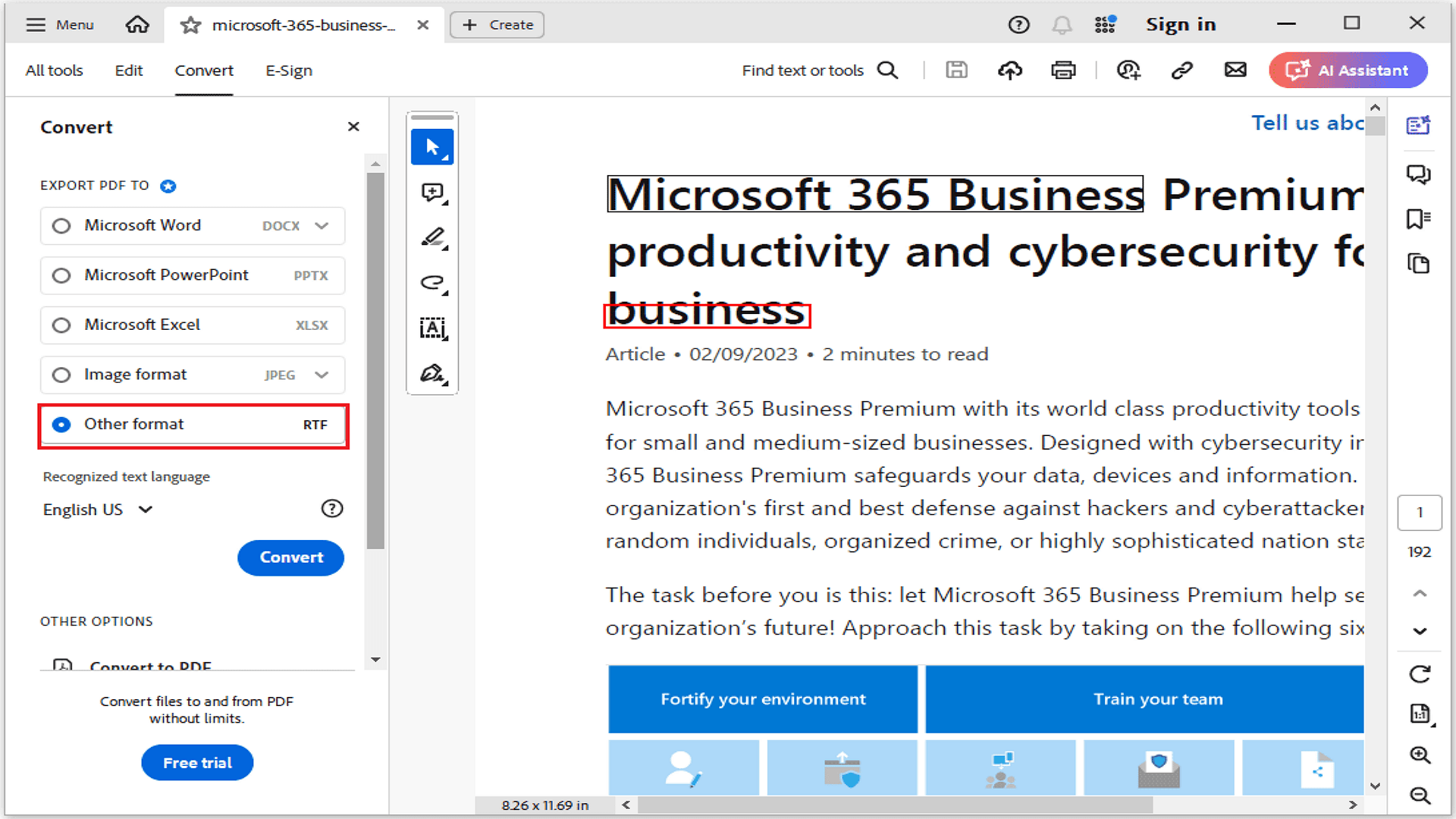Click Convert panel scroll up arrow
This screenshot has height=819, width=1456.
tap(375, 164)
